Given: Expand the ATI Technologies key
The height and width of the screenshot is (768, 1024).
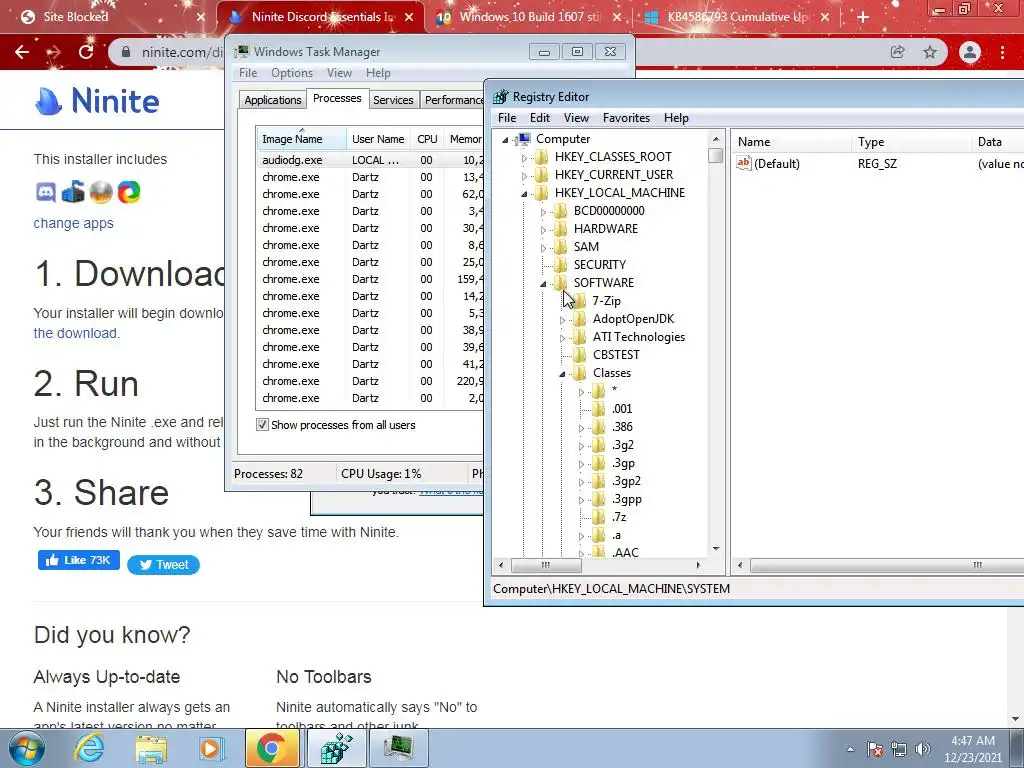Looking at the screenshot, I should [x=562, y=338].
